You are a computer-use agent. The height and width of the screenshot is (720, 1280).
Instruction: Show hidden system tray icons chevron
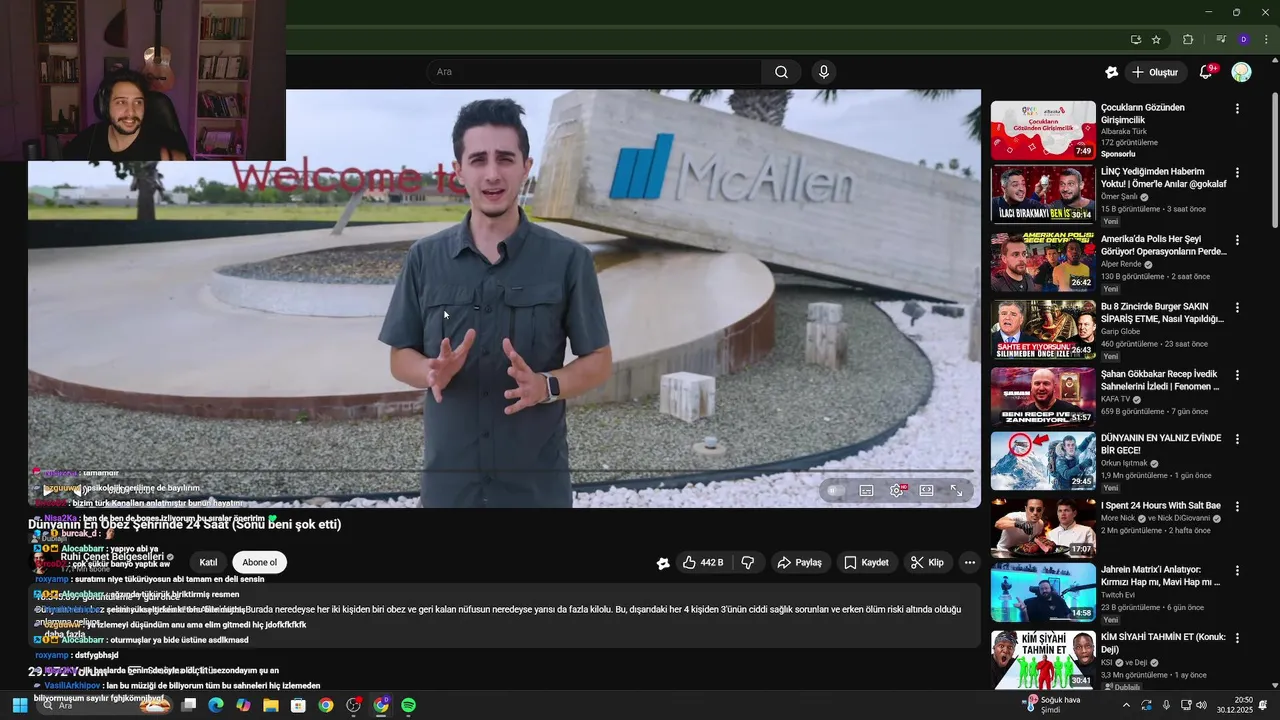click(1126, 705)
